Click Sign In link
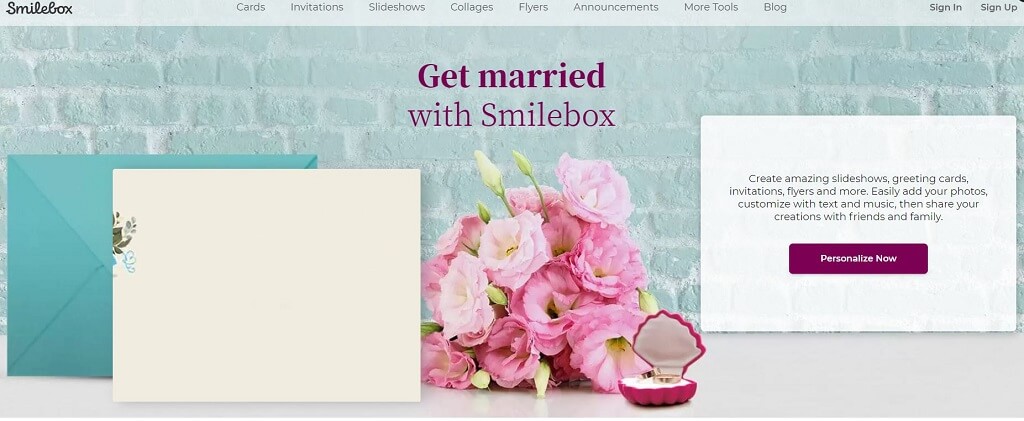Image resolution: width=1024 pixels, height=421 pixels. pyautogui.click(x=946, y=7)
